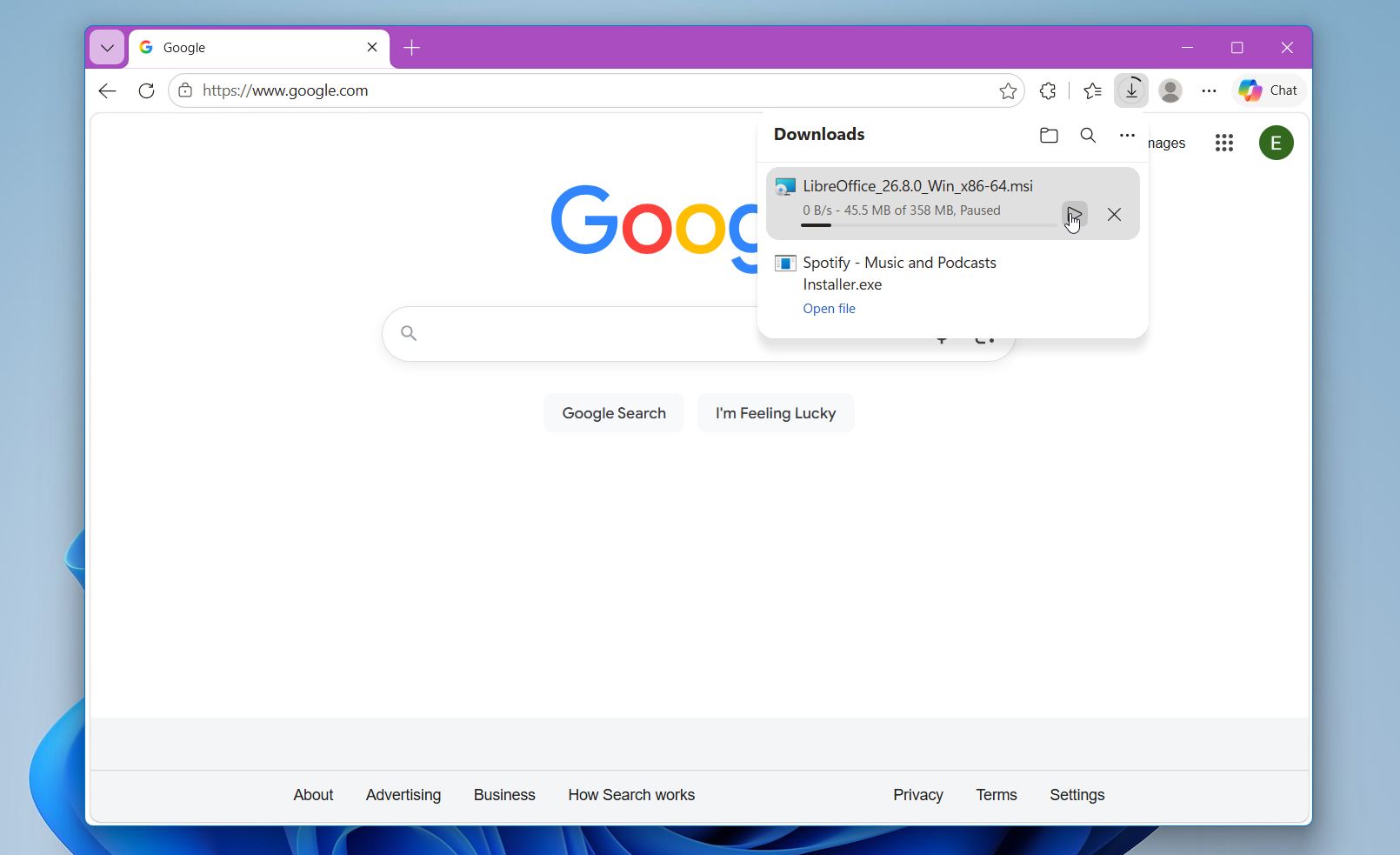Screen dimensions: 1400x855
Task: Open How Search works link
Action: pos(631,795)
